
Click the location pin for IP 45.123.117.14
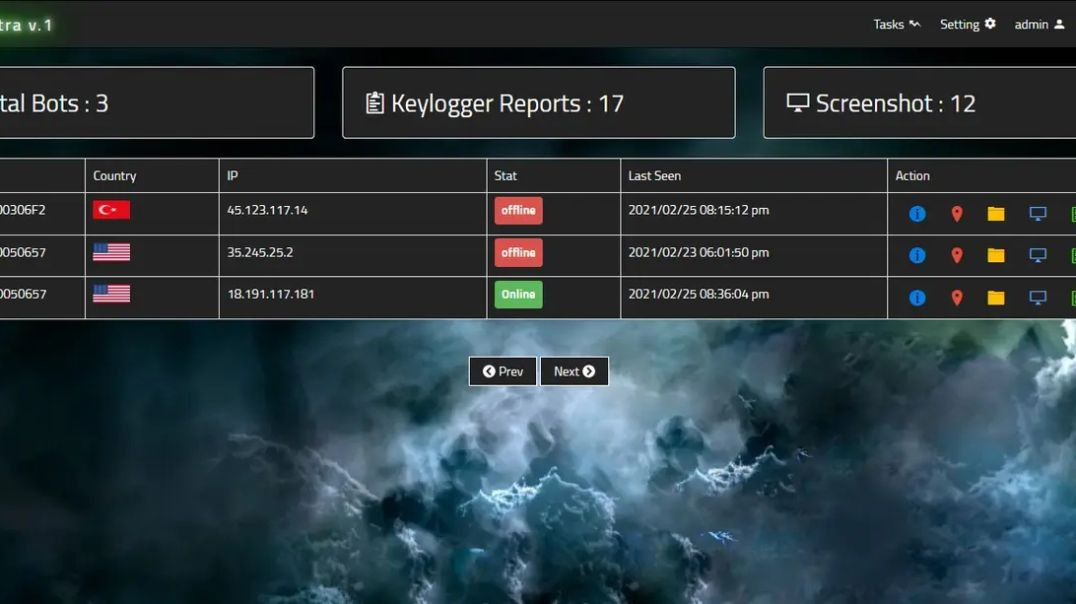[x=956, y=212]
